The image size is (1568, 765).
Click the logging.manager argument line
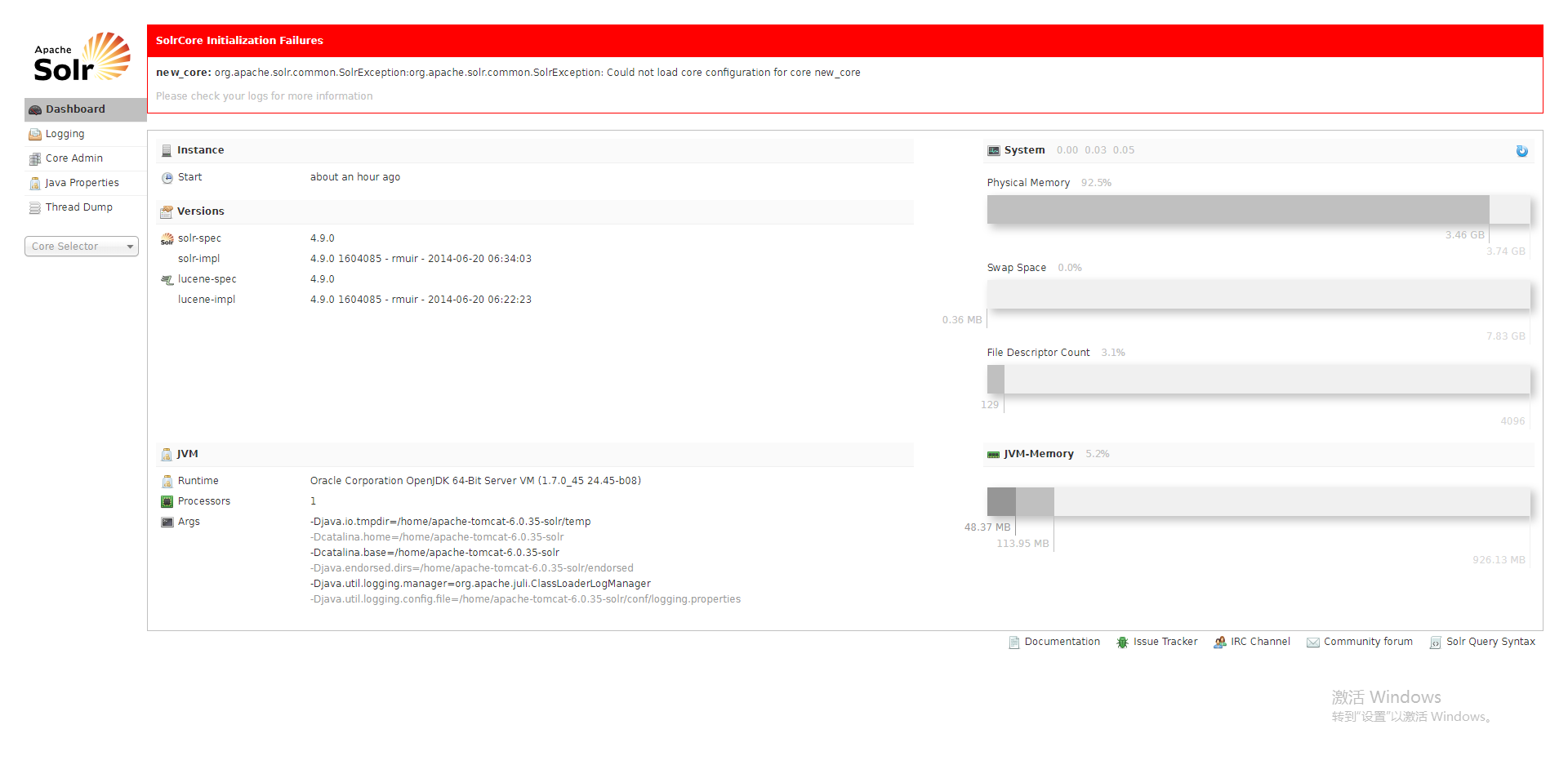(x=480, y=584)
